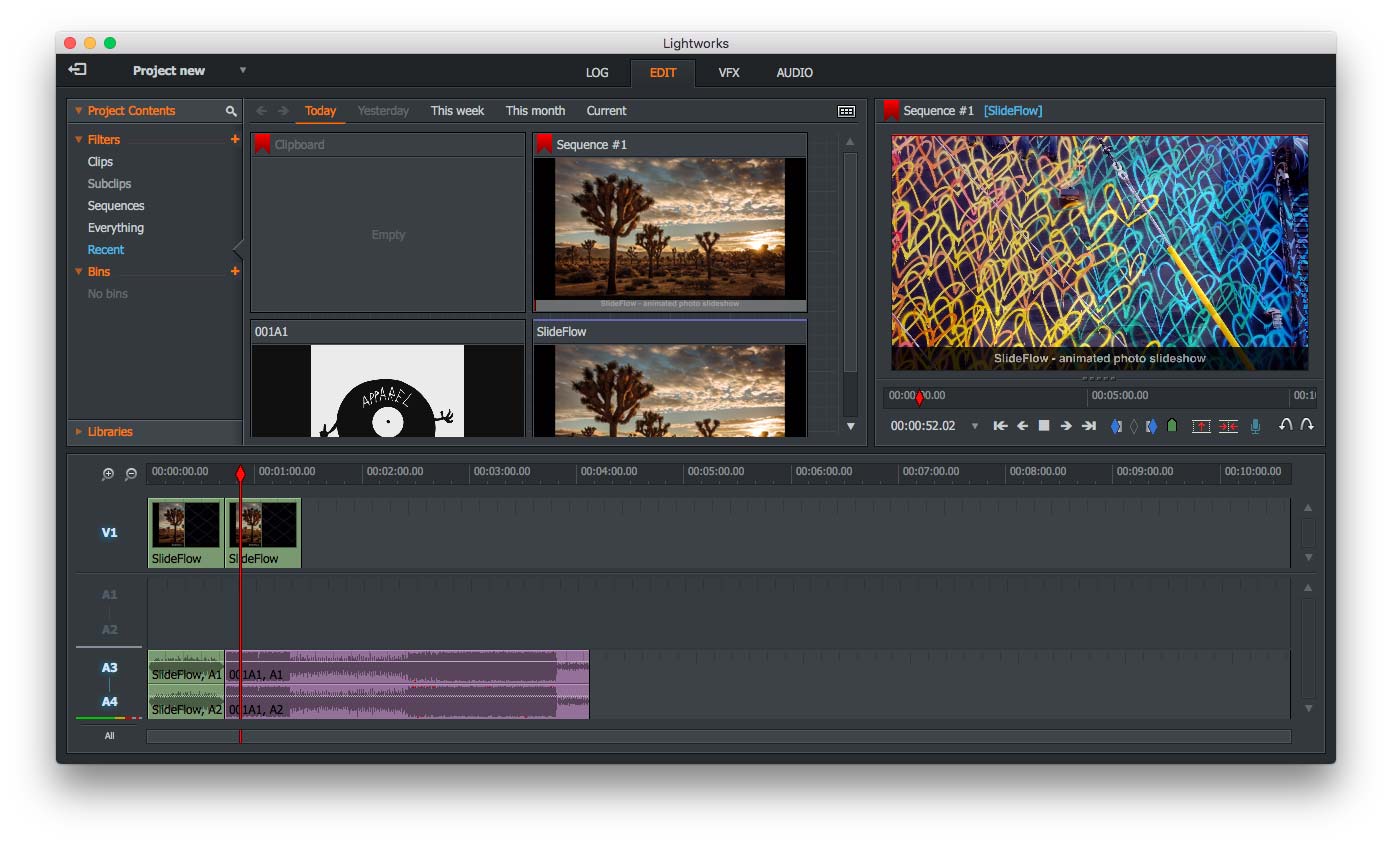The height and width of the screenshot is (844, 1392).
Task: Toggle the V1 video track
Action: point(109,533)
